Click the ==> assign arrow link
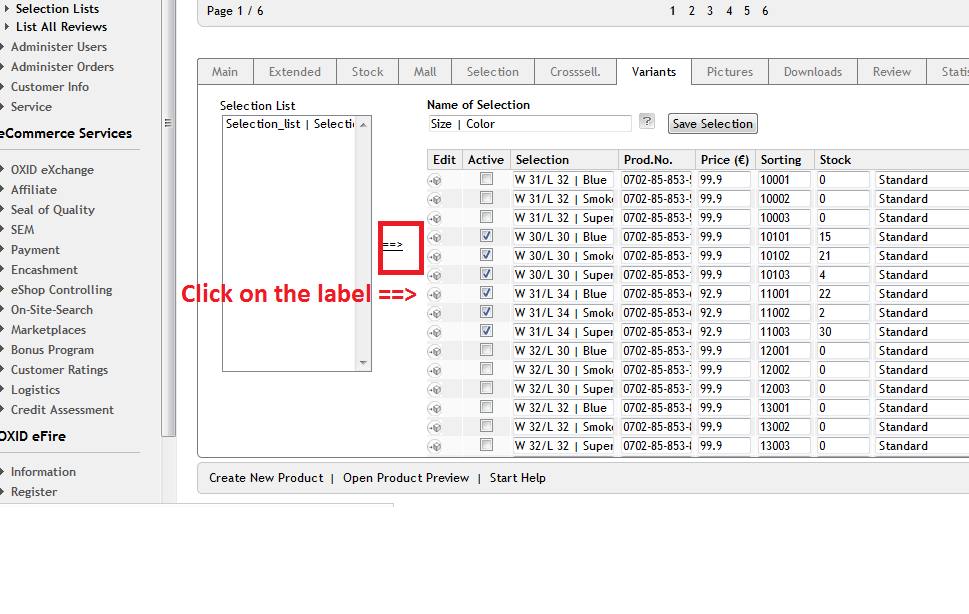This screenshot has height=614, width=969. [x=392, y=244]
